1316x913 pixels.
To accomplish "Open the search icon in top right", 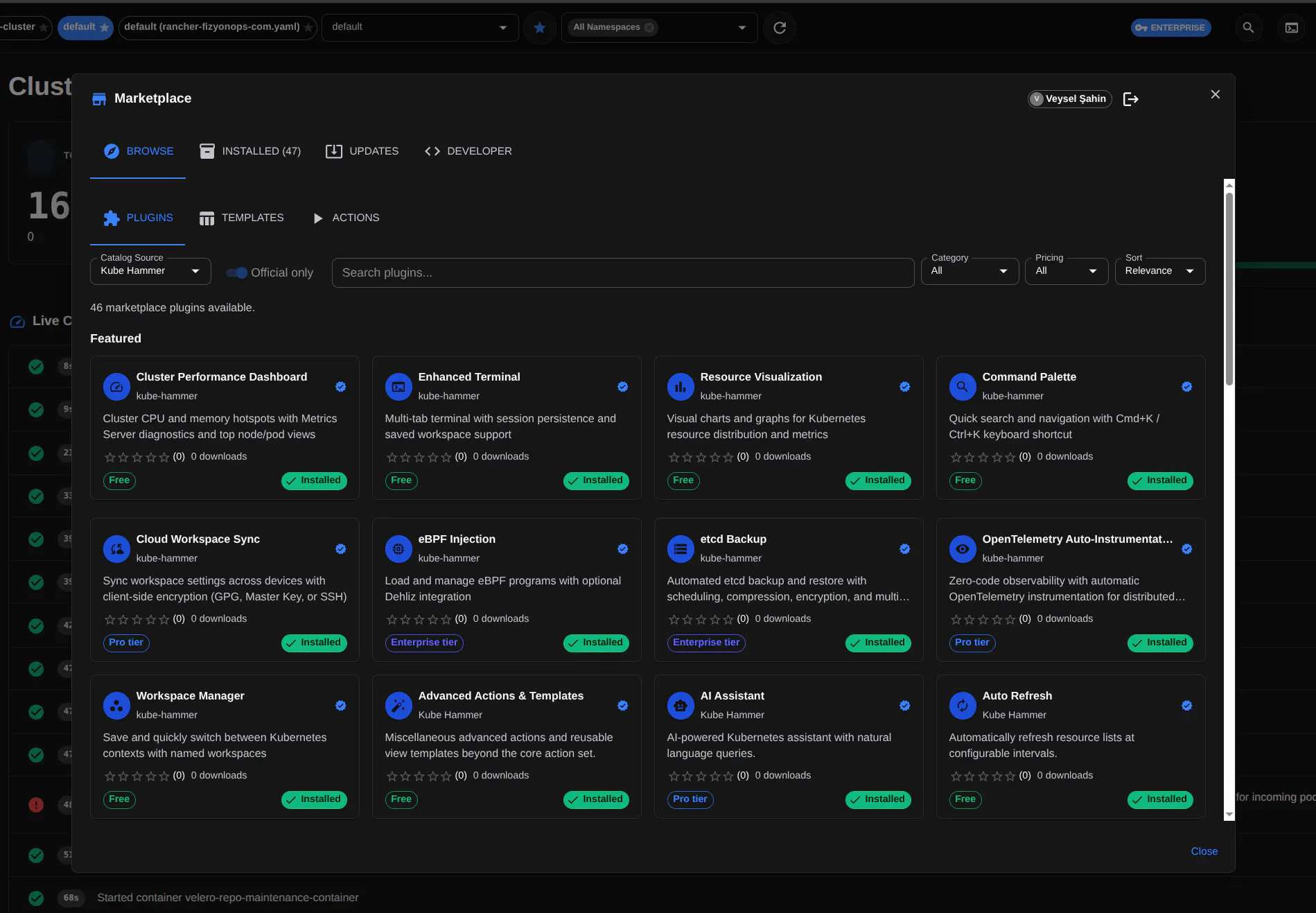I will tap(1248, 28).
